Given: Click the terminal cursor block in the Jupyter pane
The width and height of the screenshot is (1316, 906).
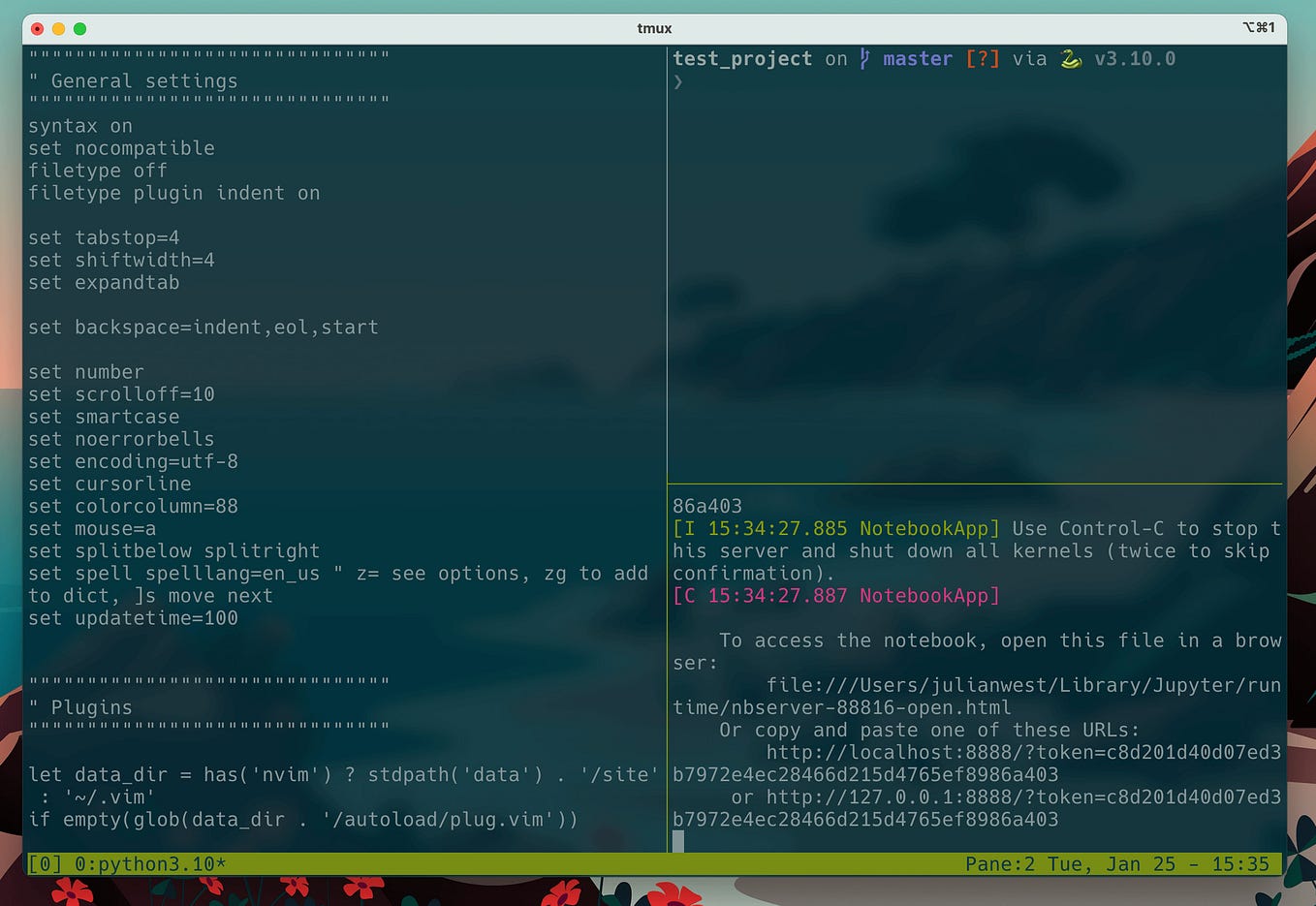Looking at the screenshot, I should tap(678, 841).
